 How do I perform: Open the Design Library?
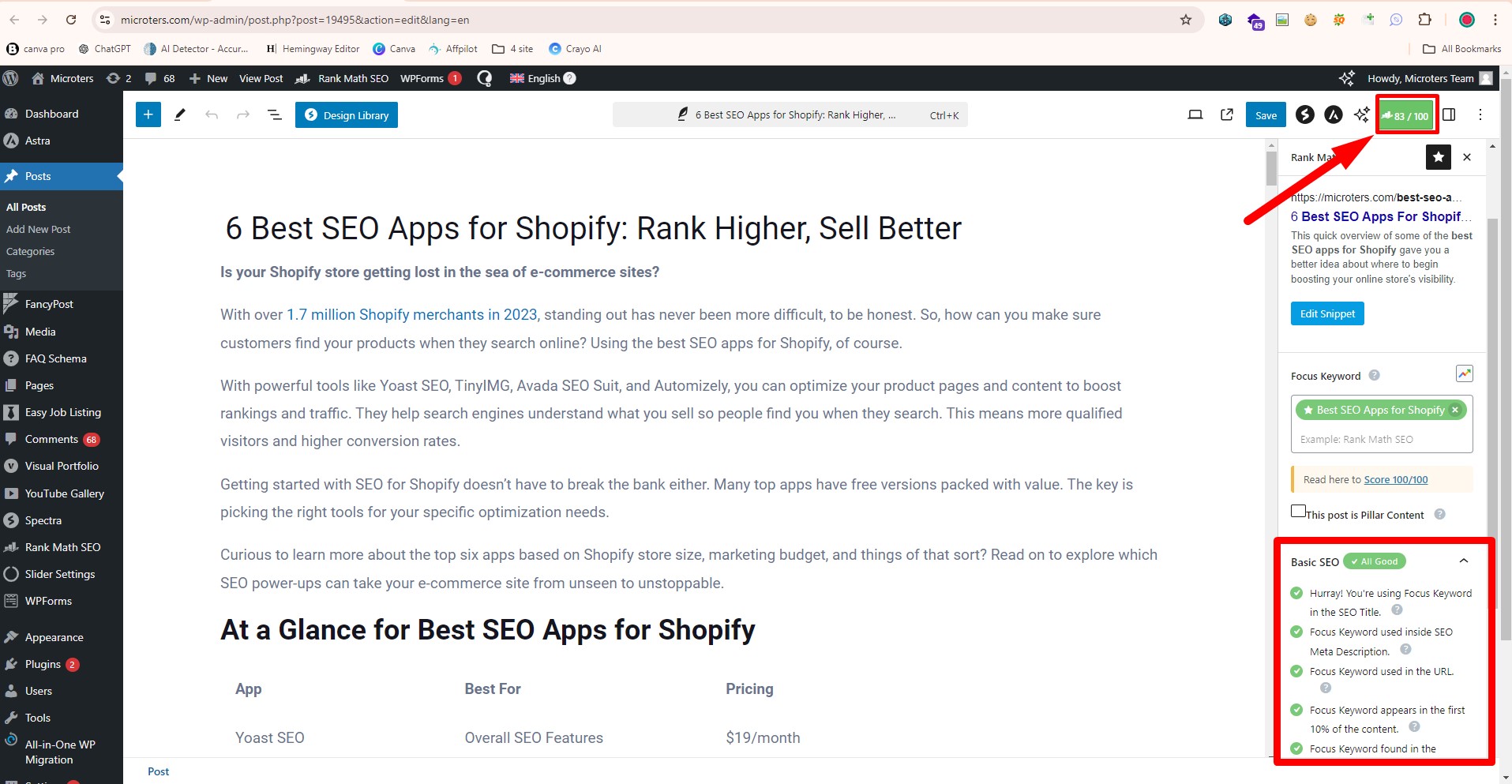tap(347, 115)
